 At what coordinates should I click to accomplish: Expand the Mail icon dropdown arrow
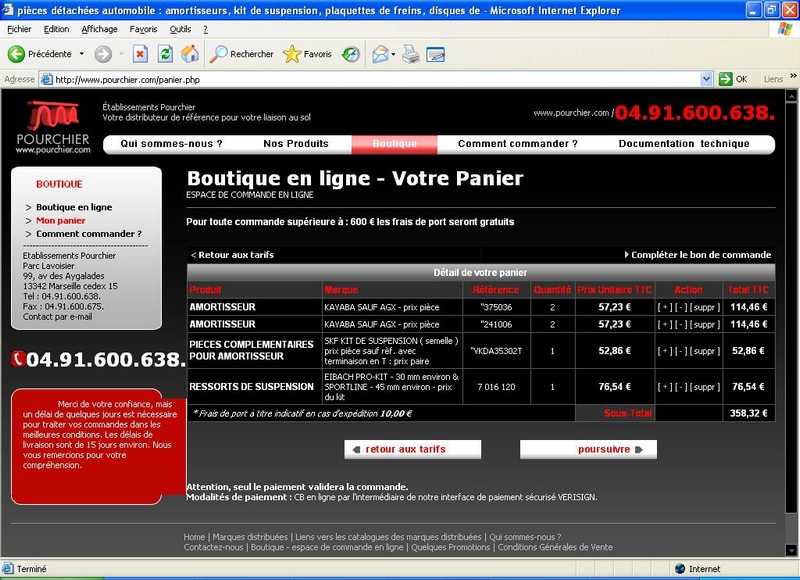pyautogui.click(x=393, y=54)
